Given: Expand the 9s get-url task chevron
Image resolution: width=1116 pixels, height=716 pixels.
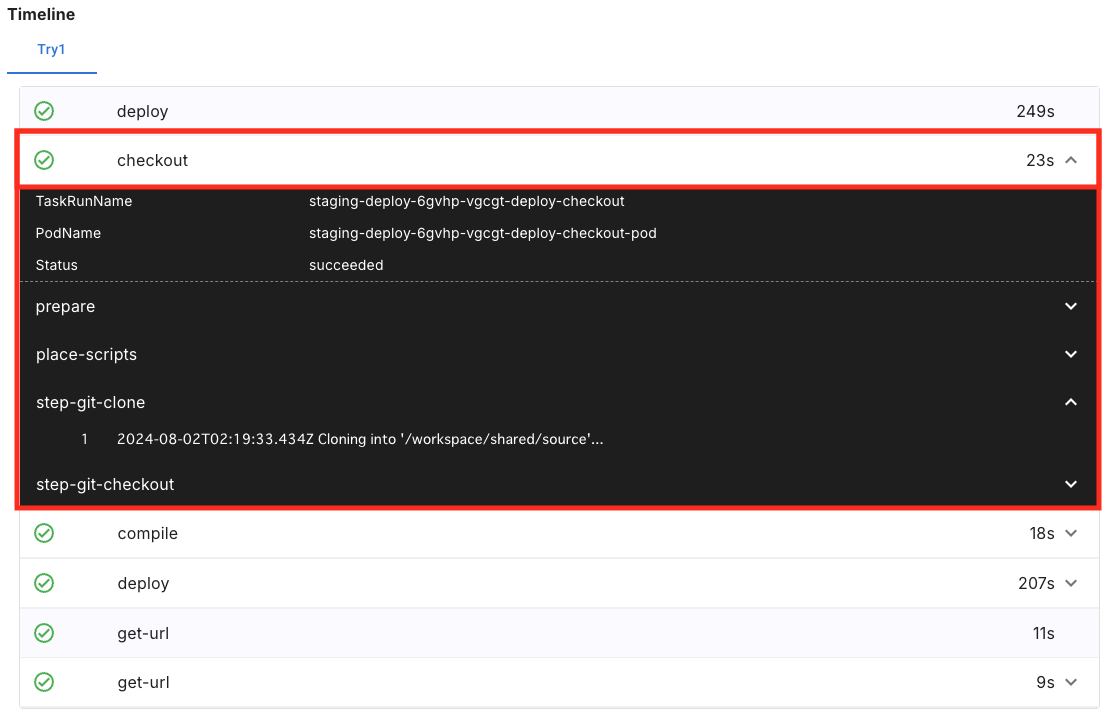Looking at the screenshot, I should 1071,682.
